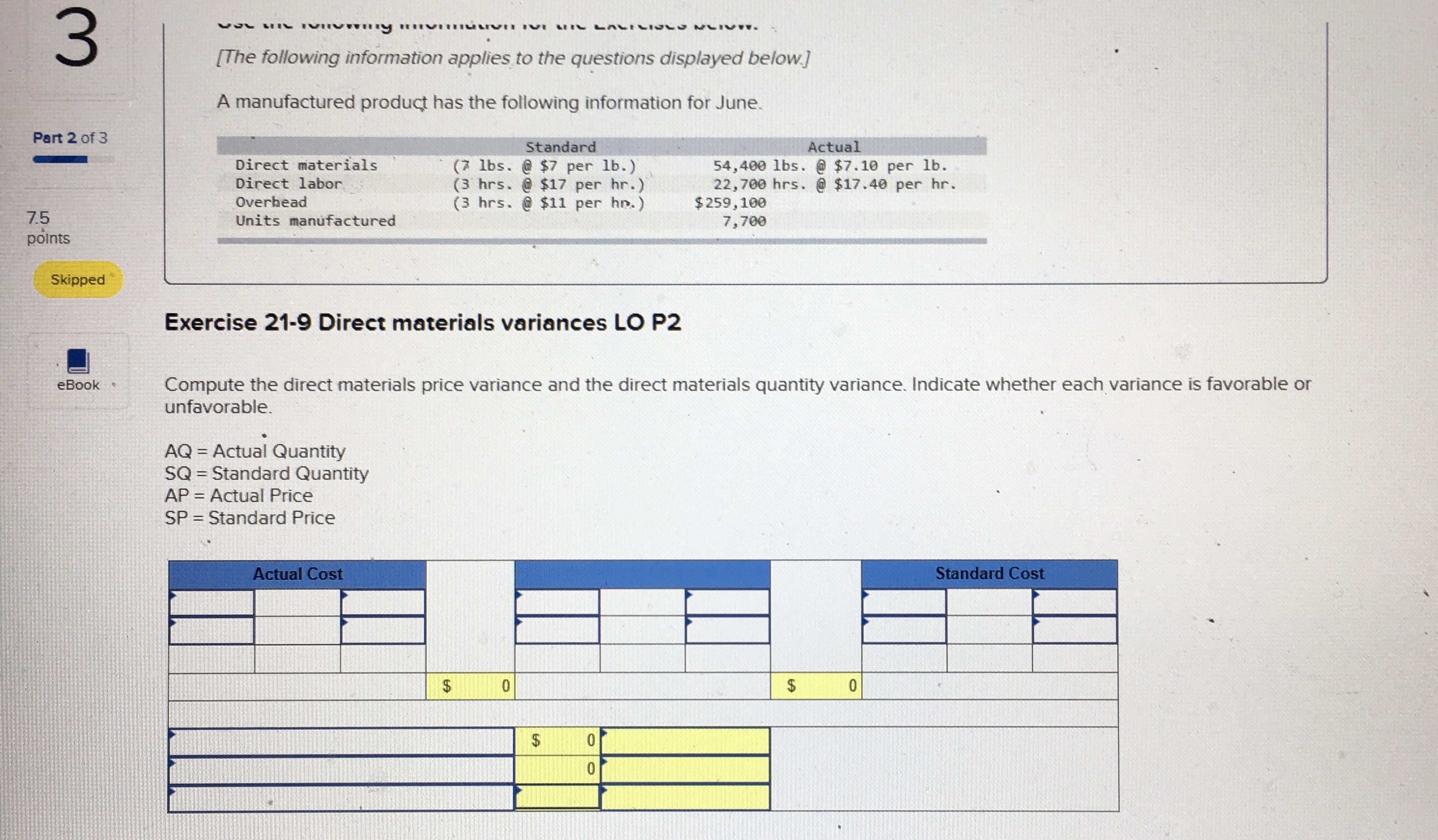This screenshot has width=1438, height=840.
Task: Open first-row left dropdown in unlabeled middle section
Action: (x=557, y=603)
